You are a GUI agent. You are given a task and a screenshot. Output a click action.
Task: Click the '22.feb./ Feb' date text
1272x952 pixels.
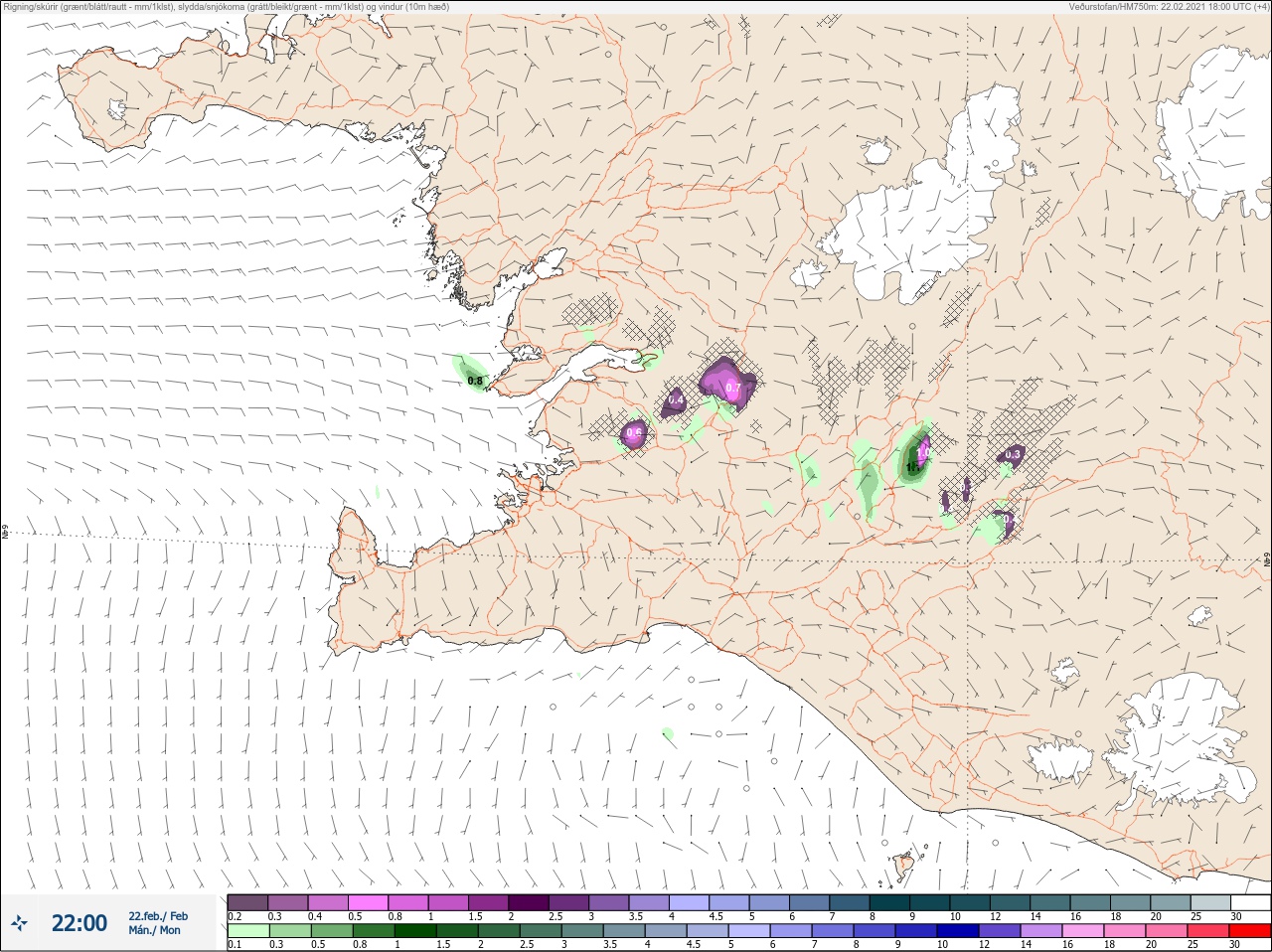click(158, 916)
